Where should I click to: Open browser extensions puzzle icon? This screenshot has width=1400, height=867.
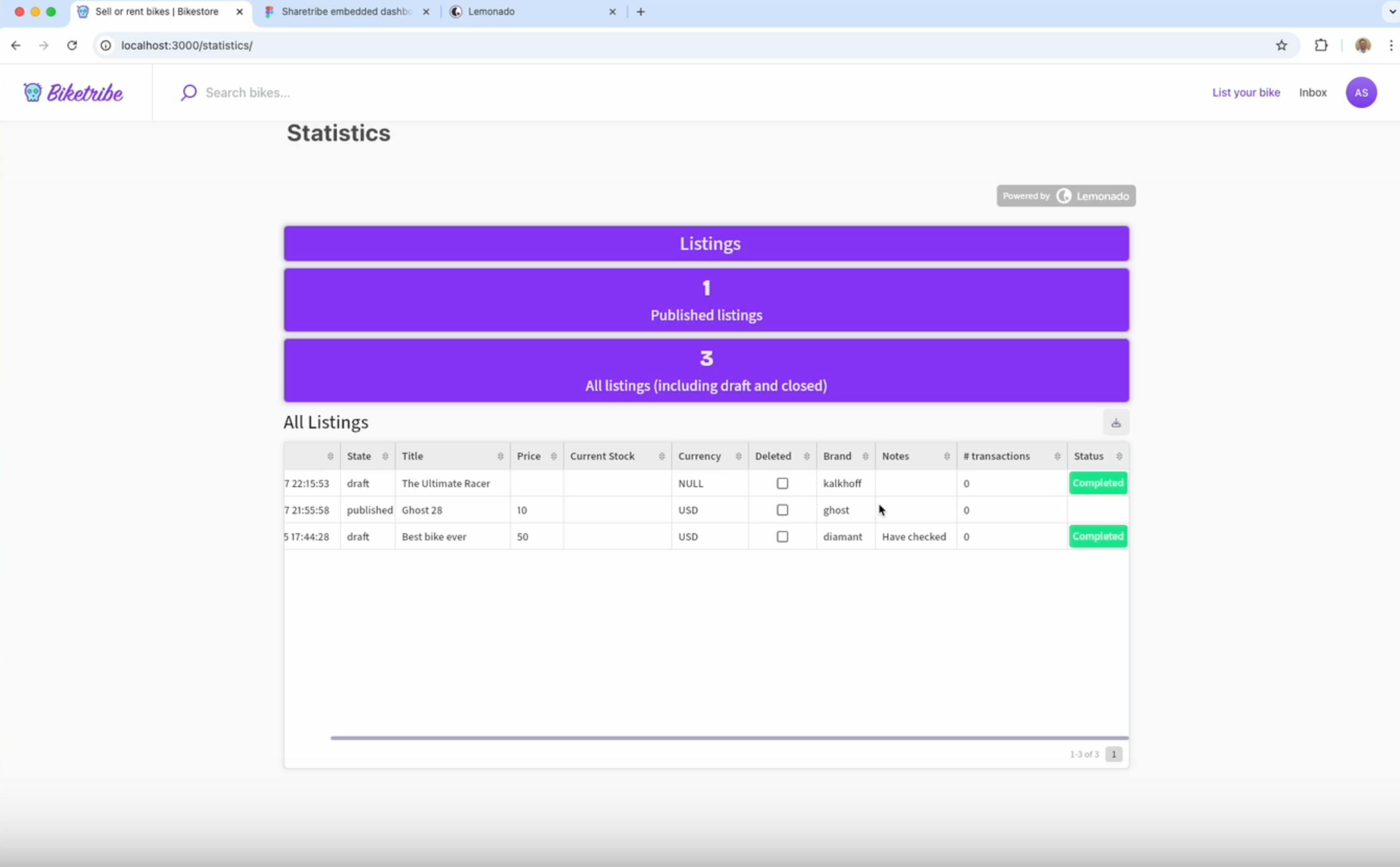[1321, 45]
